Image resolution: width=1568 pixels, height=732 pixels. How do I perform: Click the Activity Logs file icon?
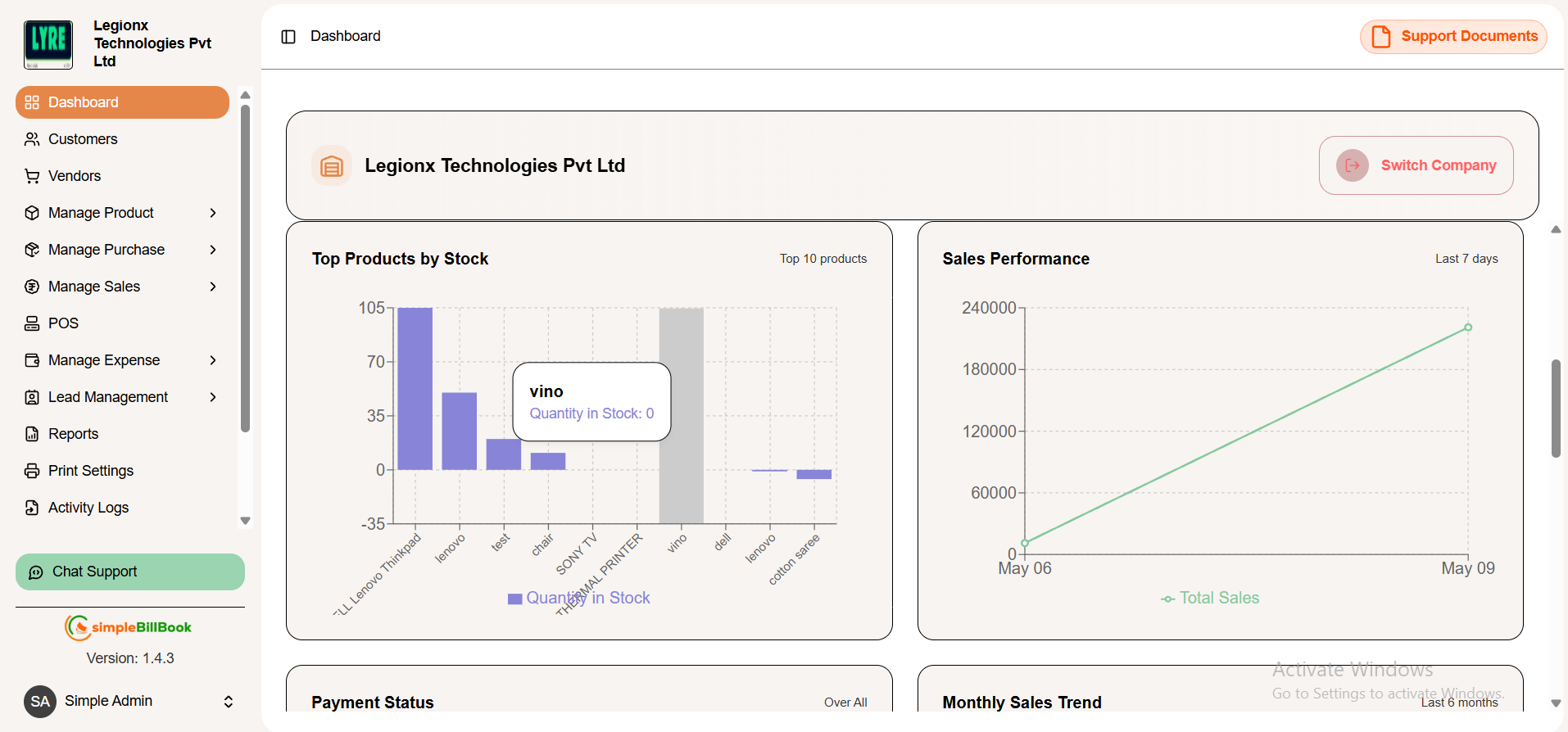[32, 508]
